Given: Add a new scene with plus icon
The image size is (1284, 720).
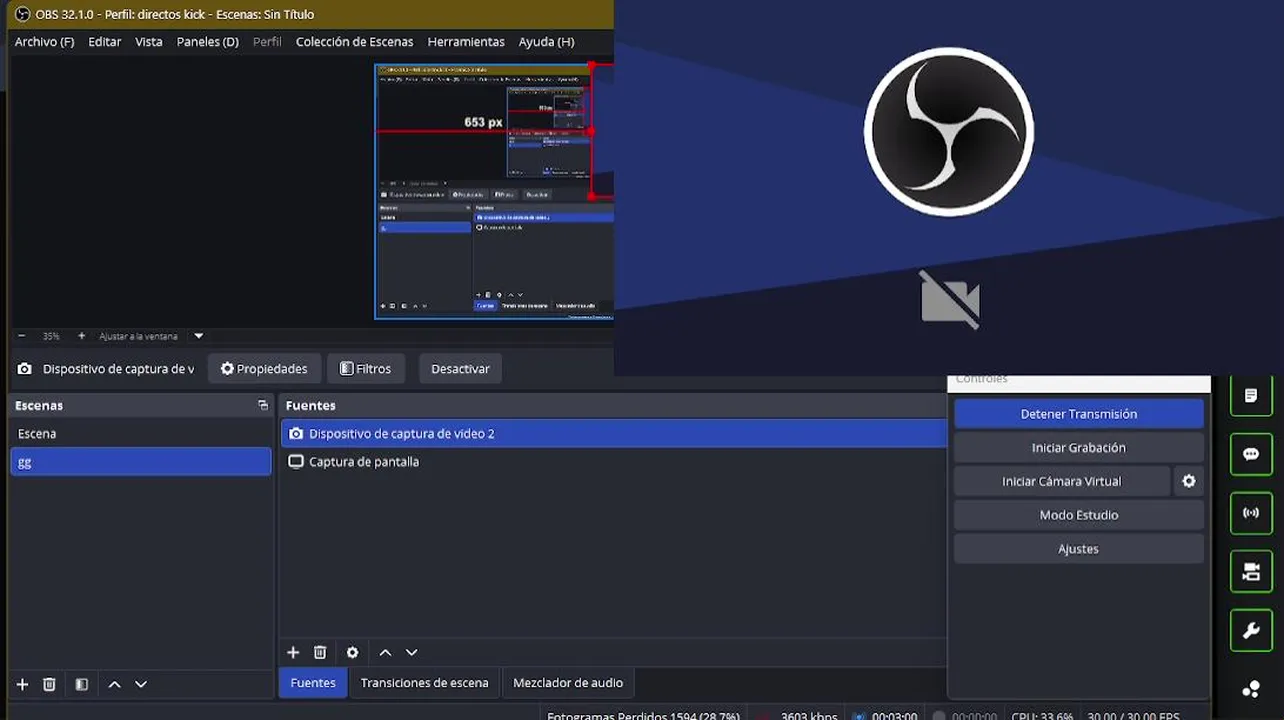Looking at the screenshot, I should coord(22,684).
